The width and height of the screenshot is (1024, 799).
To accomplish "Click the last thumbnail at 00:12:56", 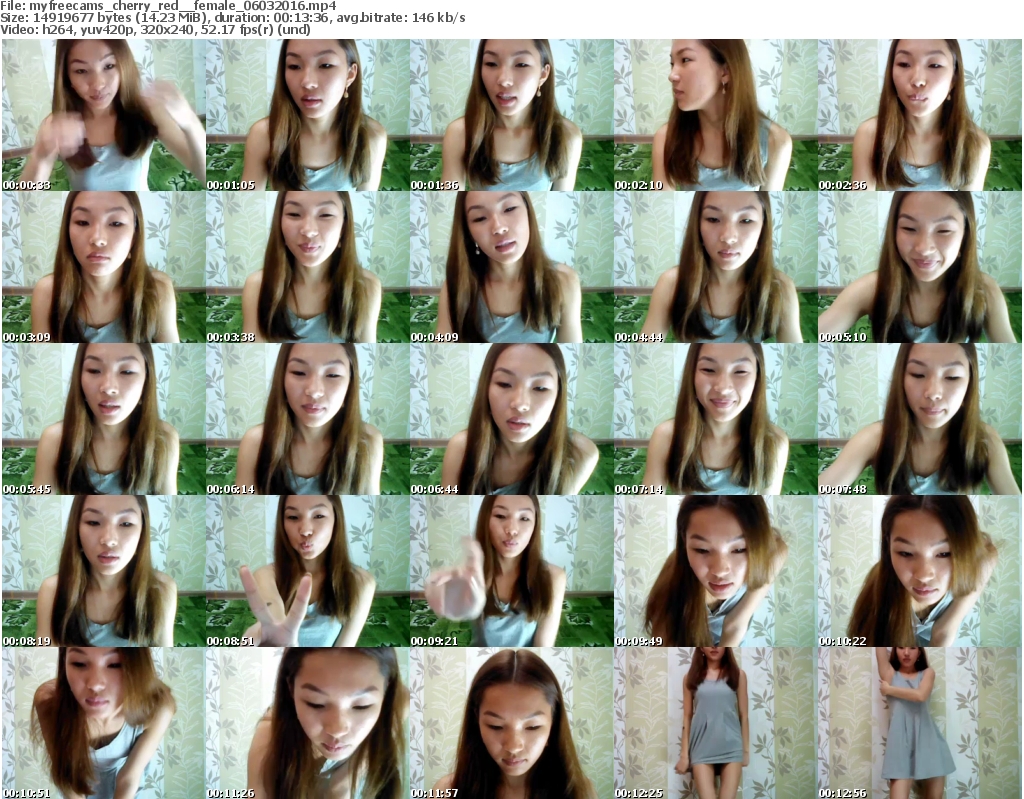I will [x=919, y=722].
